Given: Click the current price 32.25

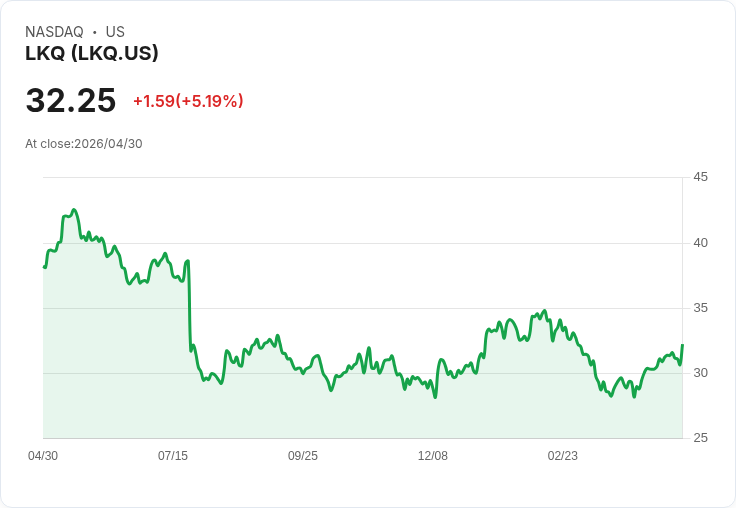Looking at the screenshot, I should [71, 101].
